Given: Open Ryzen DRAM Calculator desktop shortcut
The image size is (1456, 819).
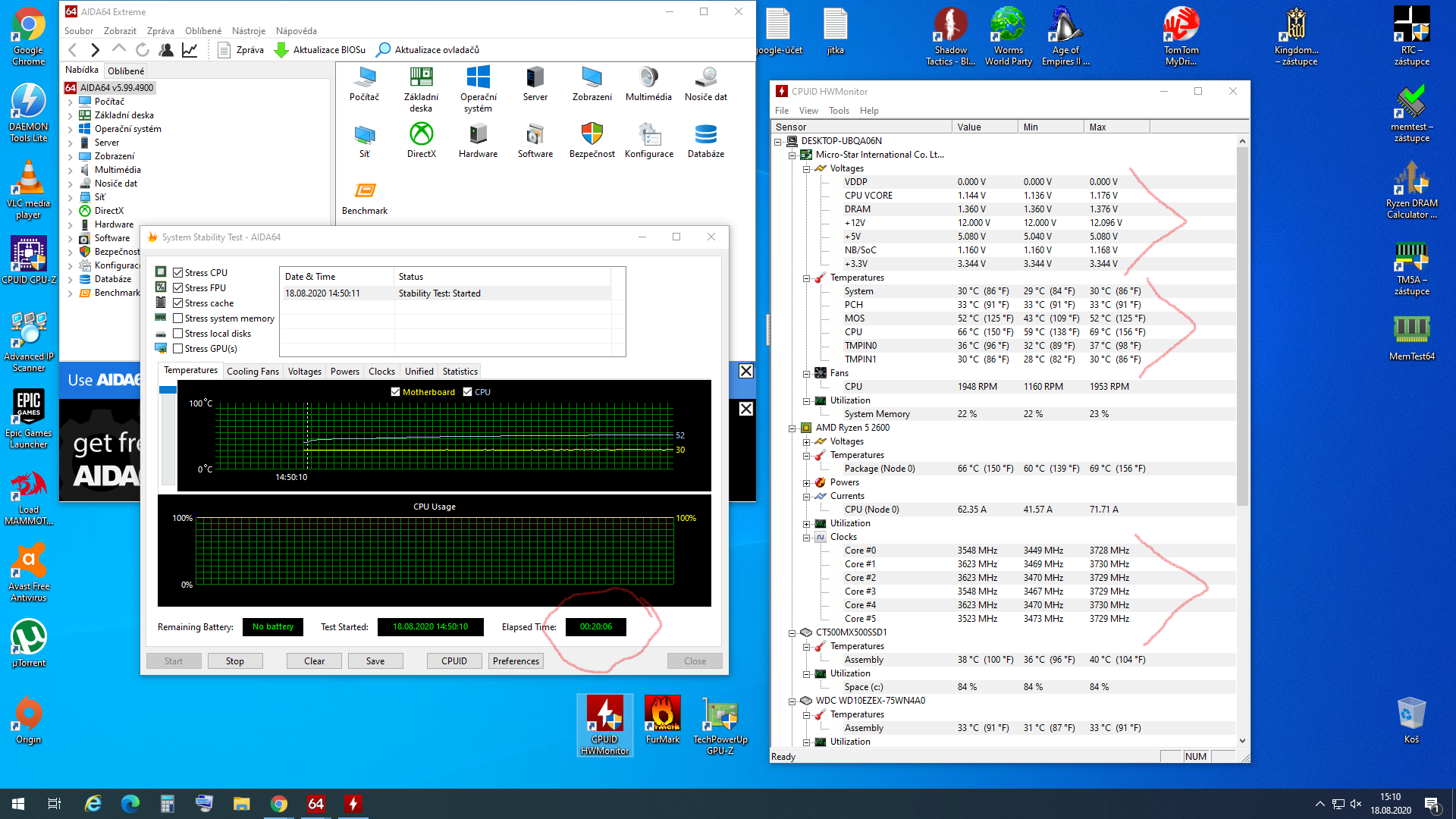Looking at the screenshot, I should pos(1412,190).
